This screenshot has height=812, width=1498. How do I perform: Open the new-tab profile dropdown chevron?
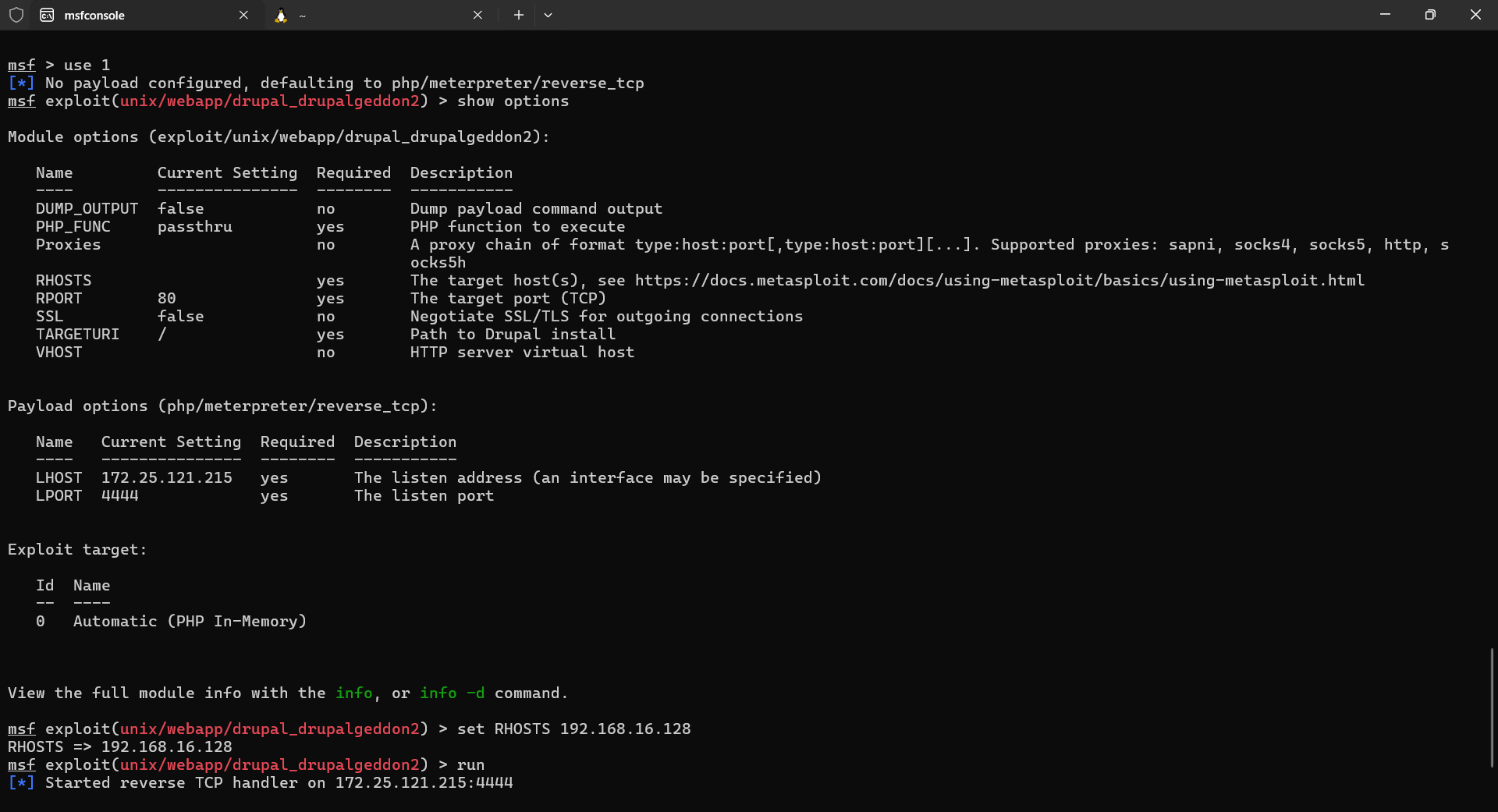(548, 15)
